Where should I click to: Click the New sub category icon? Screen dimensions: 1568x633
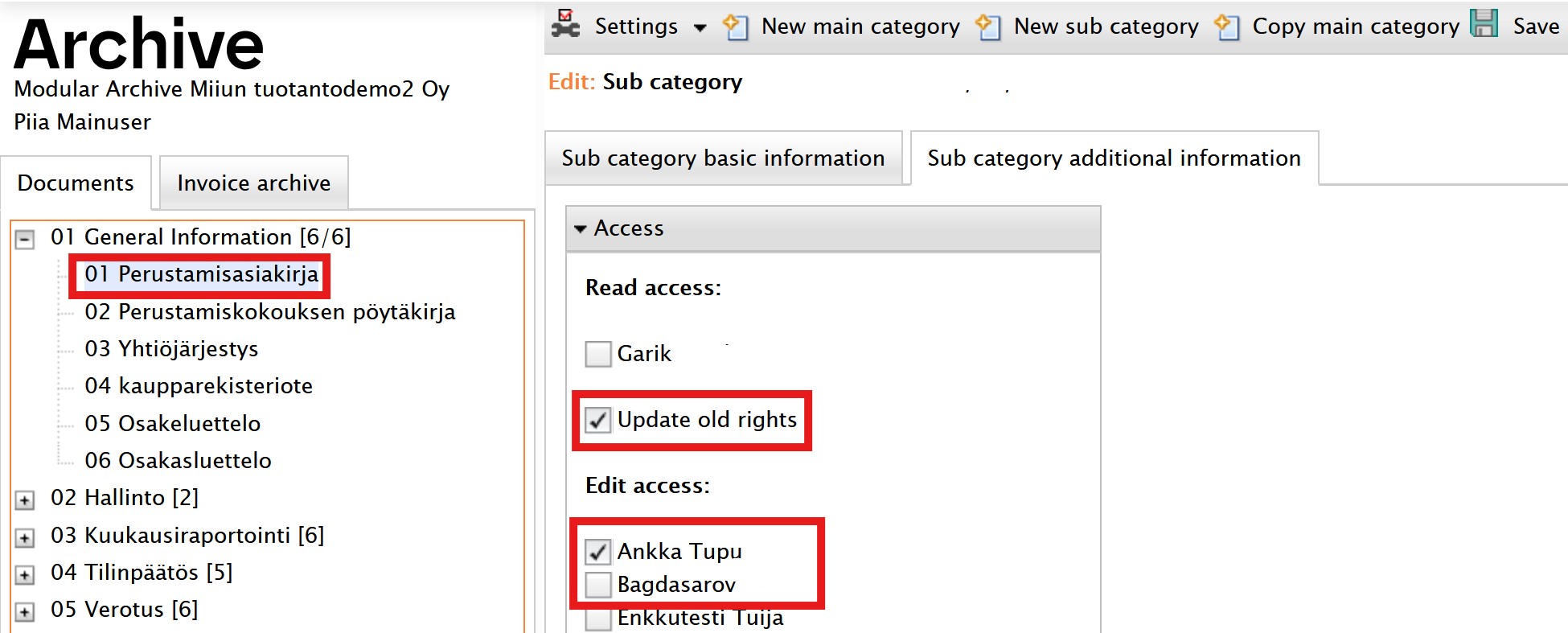pyautogui.click(x=987, y=27)
